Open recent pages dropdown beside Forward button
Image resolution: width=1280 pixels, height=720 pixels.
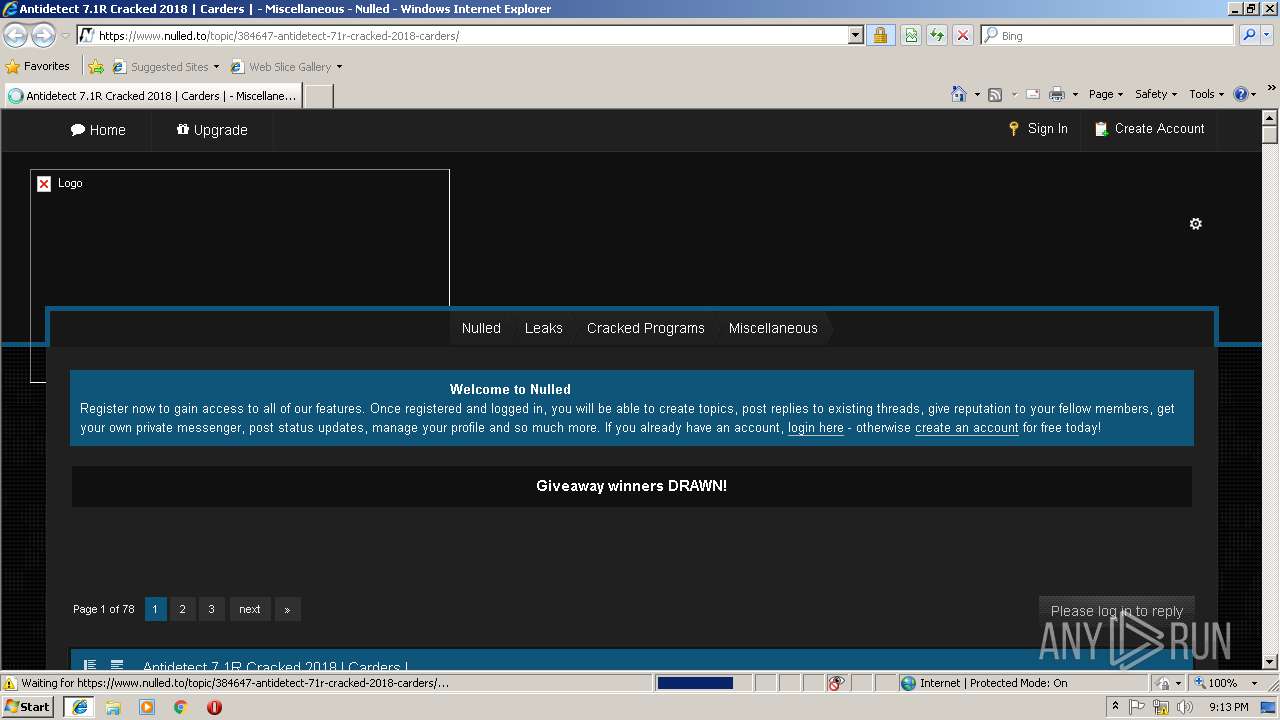pos(65,35)
